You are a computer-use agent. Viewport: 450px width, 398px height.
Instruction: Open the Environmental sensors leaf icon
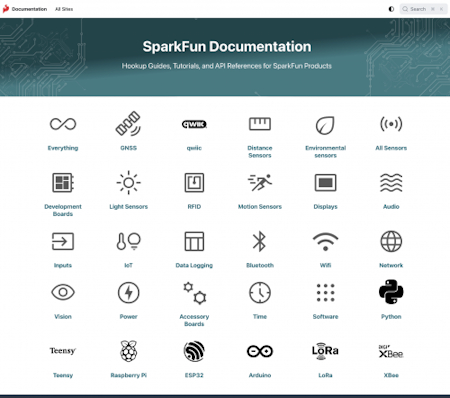click(x=325, y=125)
